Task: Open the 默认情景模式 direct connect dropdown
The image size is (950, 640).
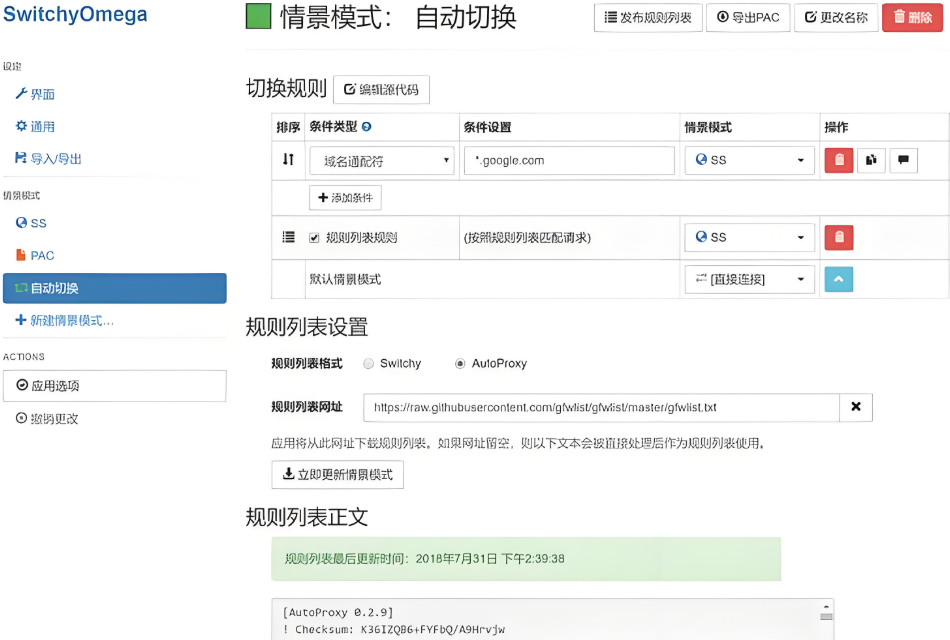Action: [749, 279]
